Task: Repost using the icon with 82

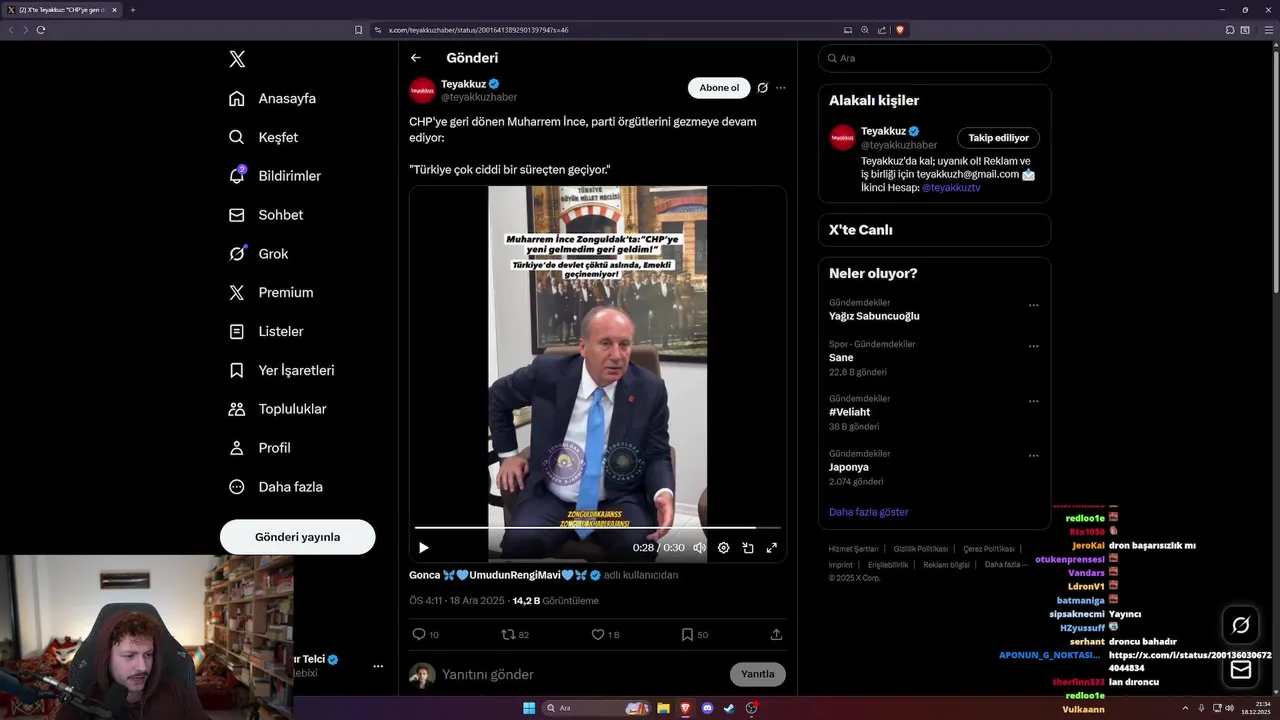Action: pos(514,634)
